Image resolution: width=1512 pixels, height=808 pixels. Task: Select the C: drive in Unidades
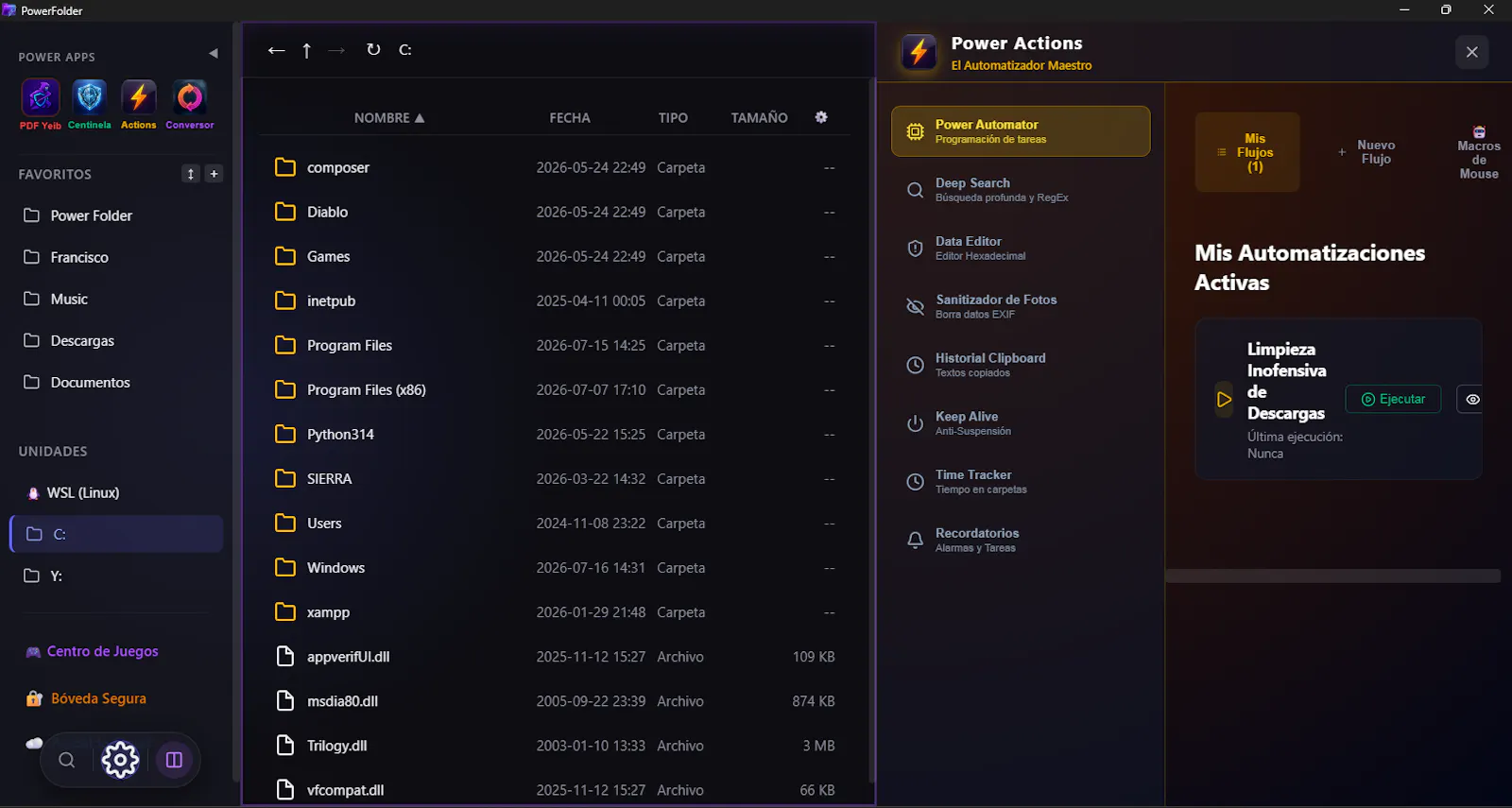click(117, 534)
